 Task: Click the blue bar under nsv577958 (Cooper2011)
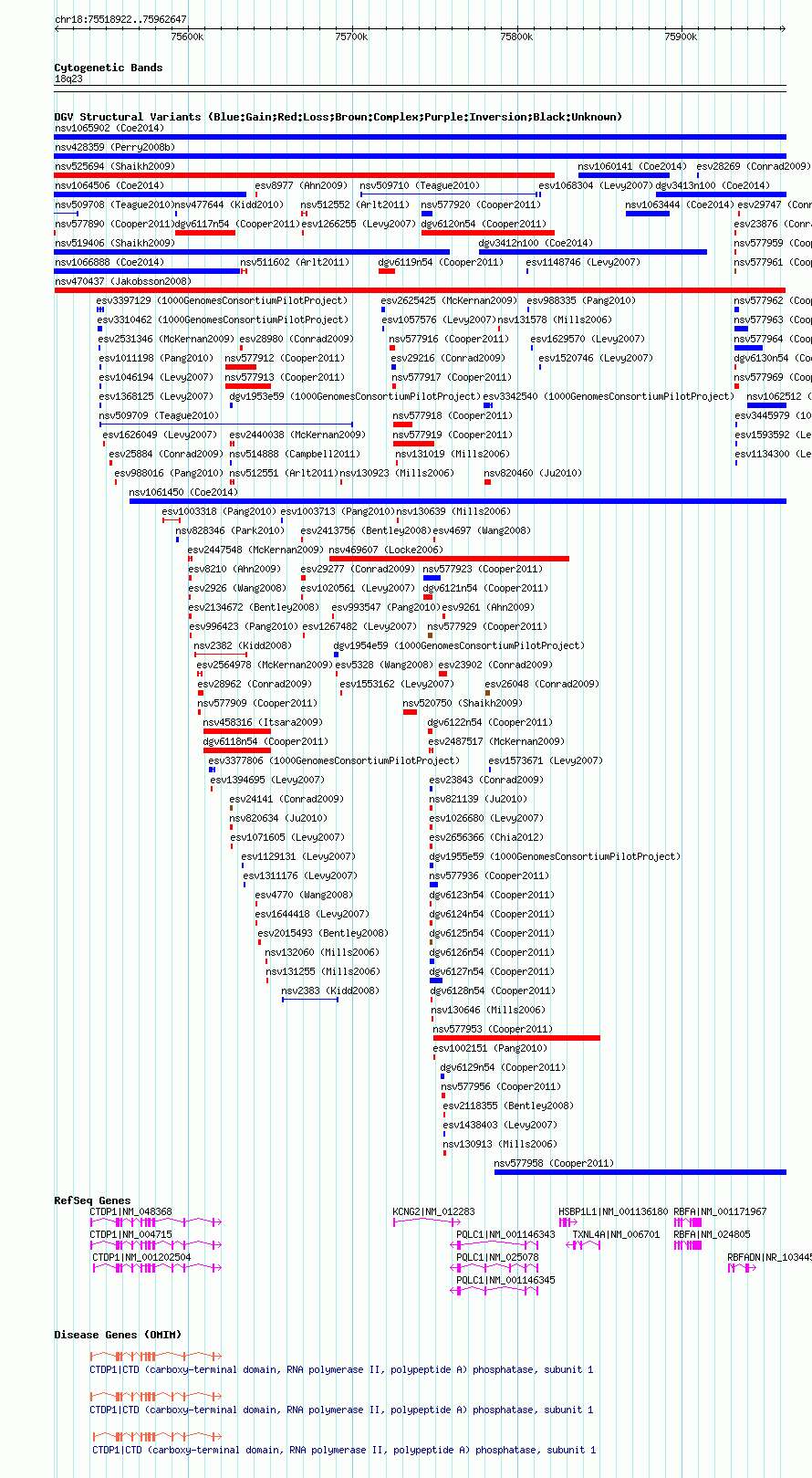(x=640, y=1172)
